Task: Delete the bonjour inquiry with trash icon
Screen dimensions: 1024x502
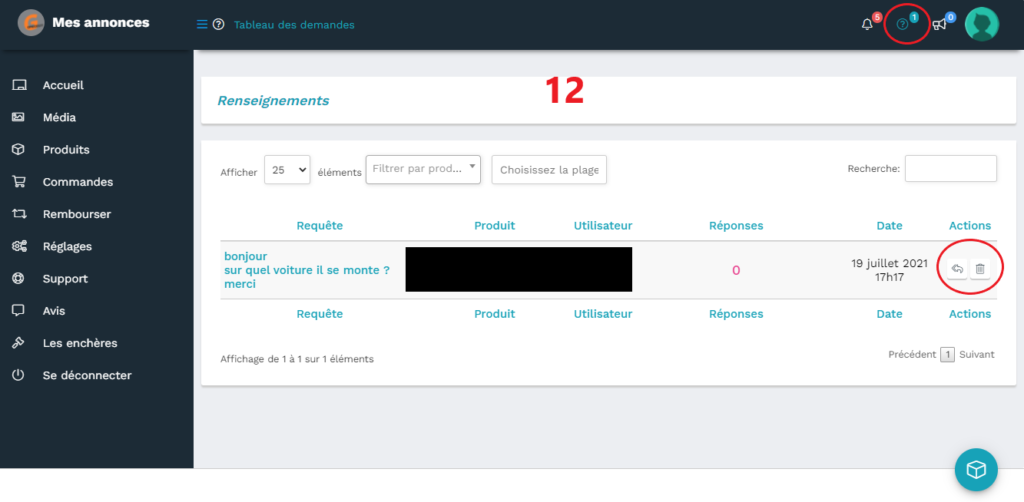Action: [x=980, y=269]
